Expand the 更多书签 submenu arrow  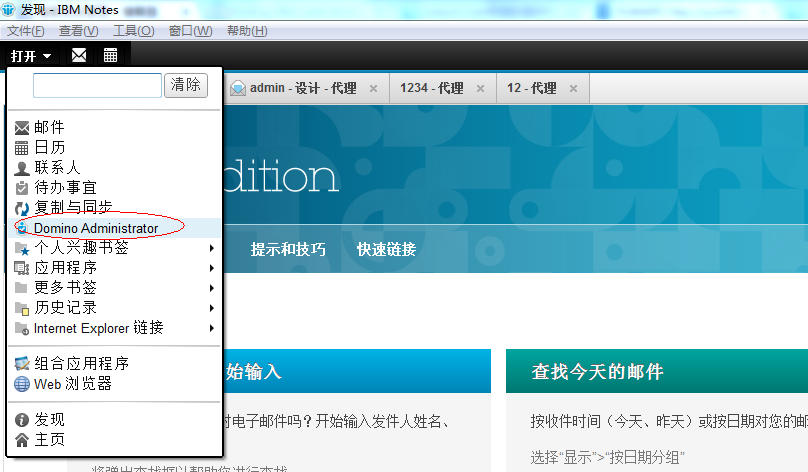[x=212, y=288]
